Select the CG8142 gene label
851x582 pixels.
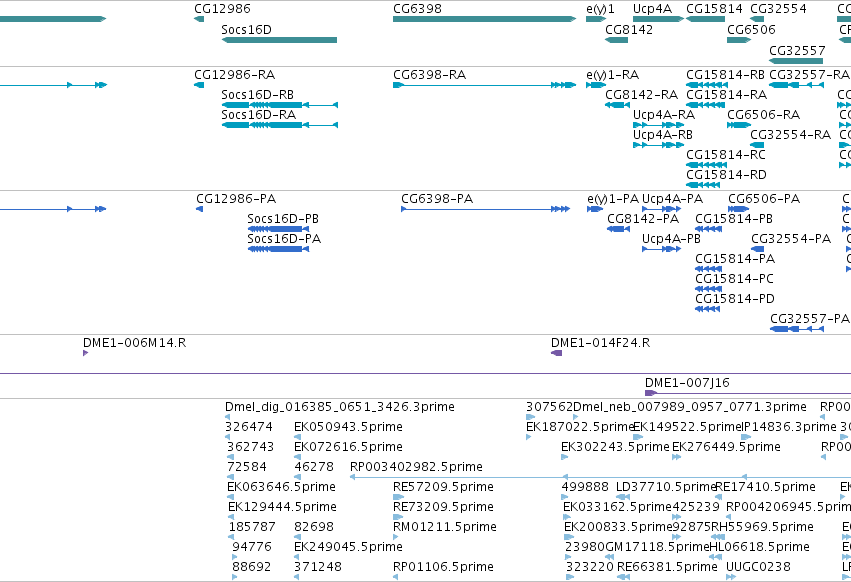(x=629, y=29)
